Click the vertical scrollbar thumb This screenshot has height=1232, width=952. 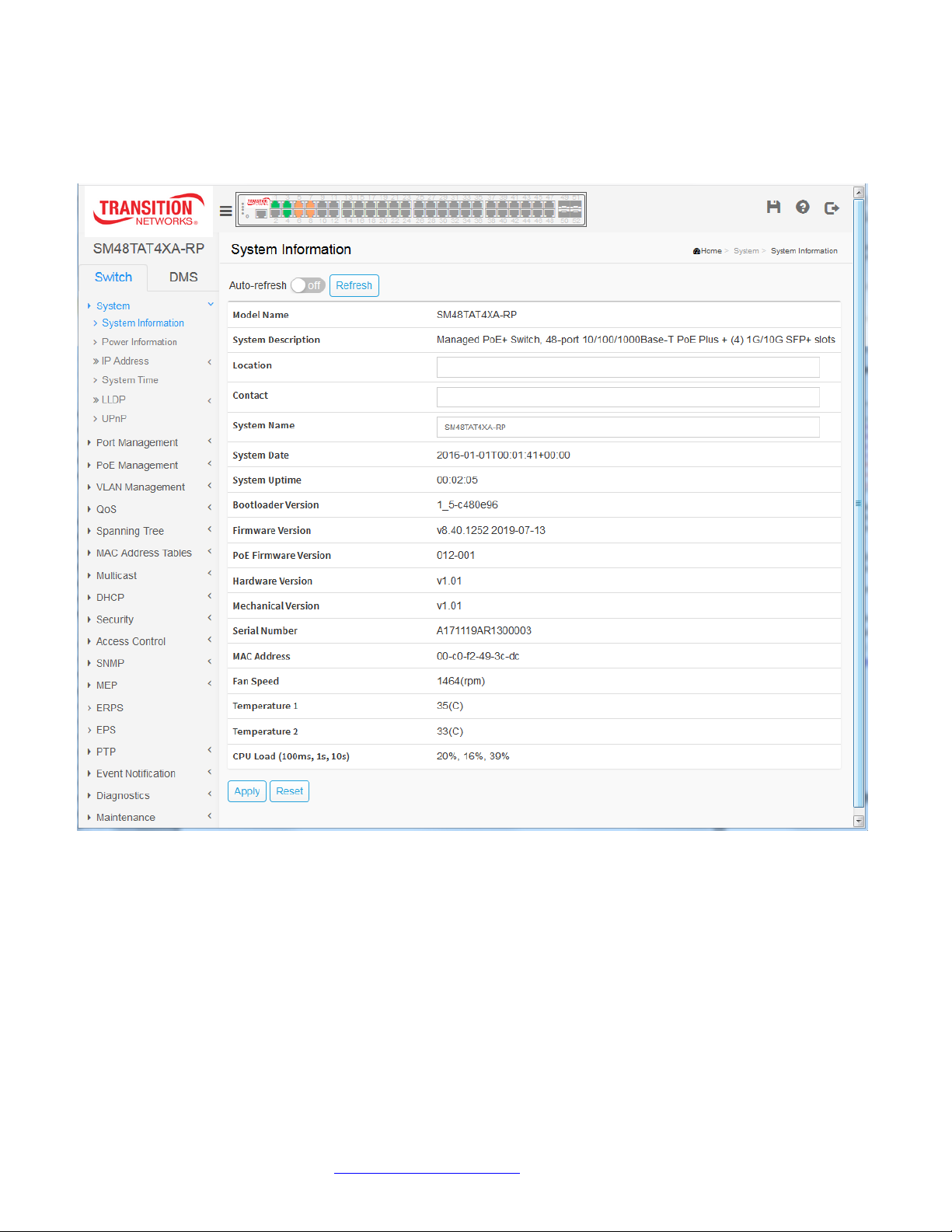tap(859, 504)
